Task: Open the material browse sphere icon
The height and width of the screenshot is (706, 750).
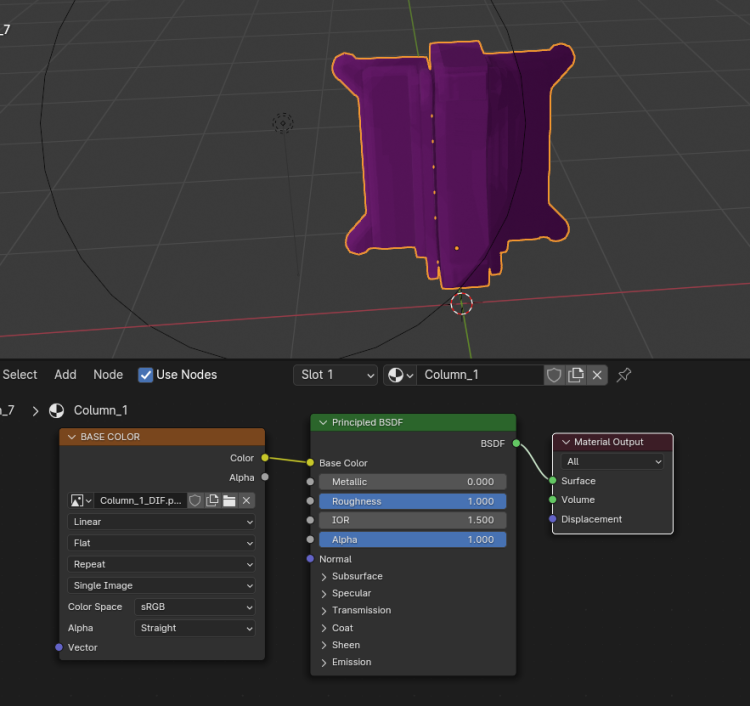Action: point(399,375)
